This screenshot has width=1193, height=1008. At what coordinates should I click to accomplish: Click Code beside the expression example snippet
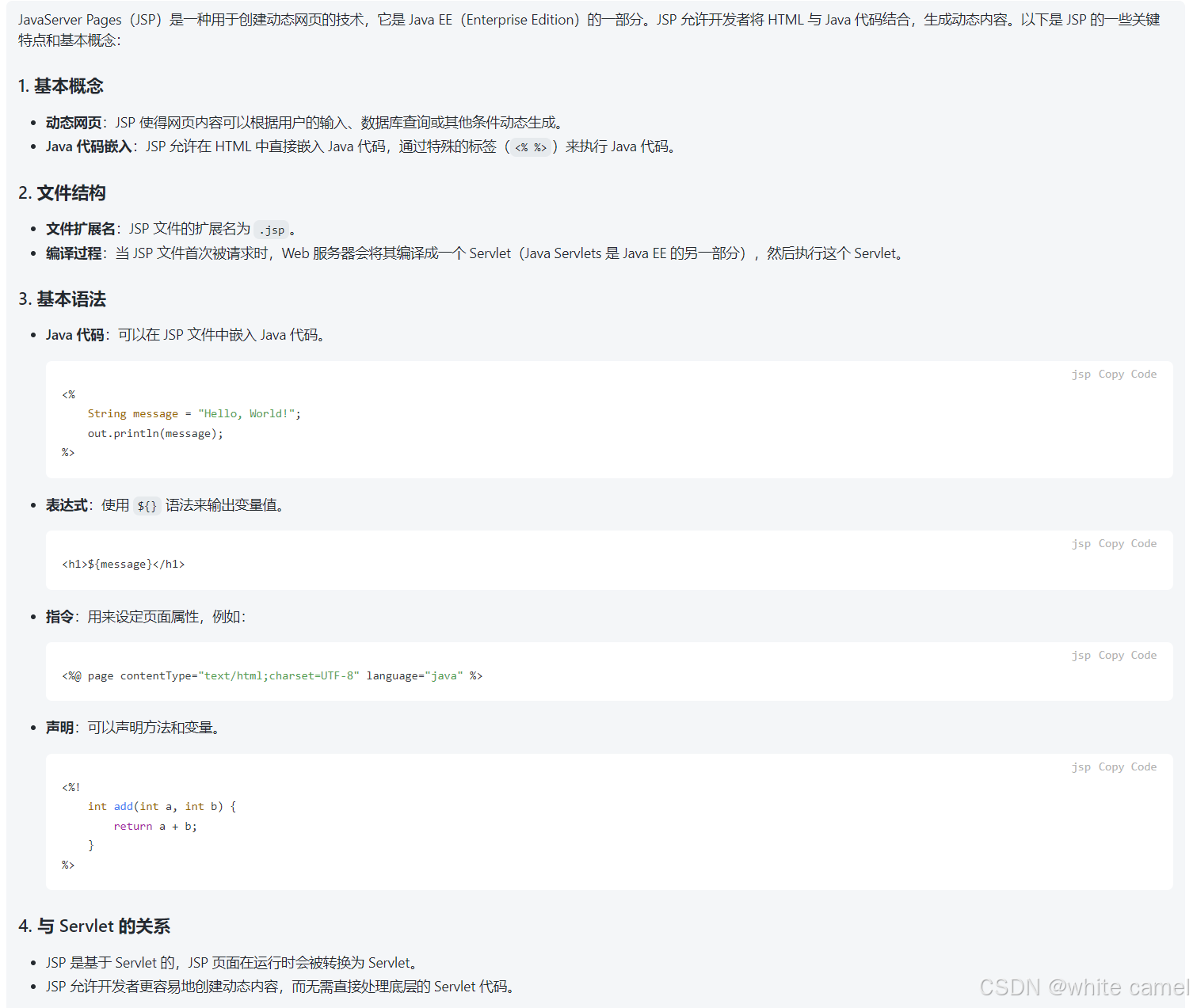(1143, 543)
